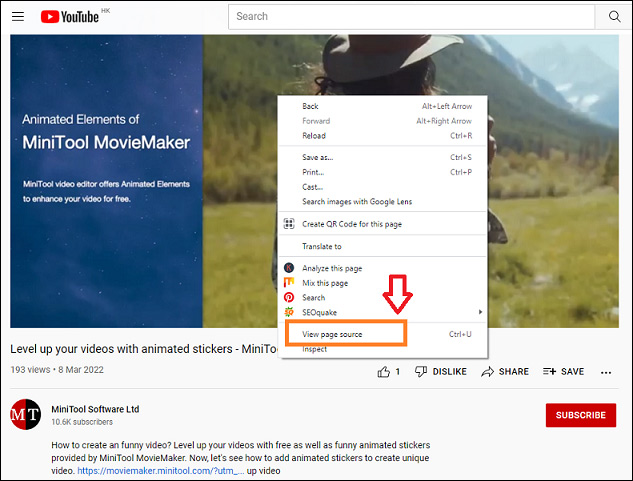Image resolution: width=633 pixels, height=481 pixels.
Task: Choose Translate to menu entry
Action: coord(383,246)
